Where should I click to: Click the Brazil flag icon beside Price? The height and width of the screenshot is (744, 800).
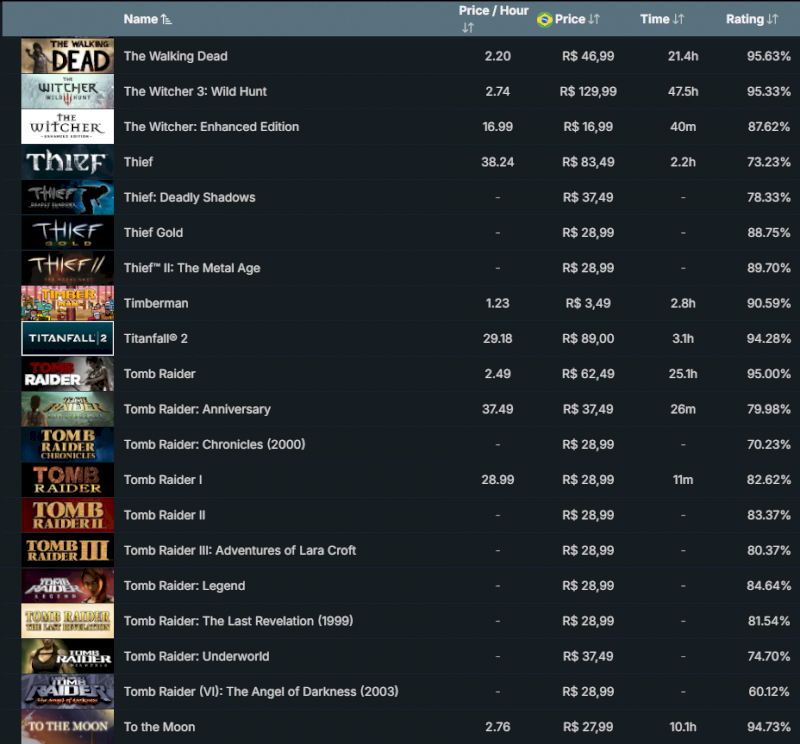tap(544, 19)
